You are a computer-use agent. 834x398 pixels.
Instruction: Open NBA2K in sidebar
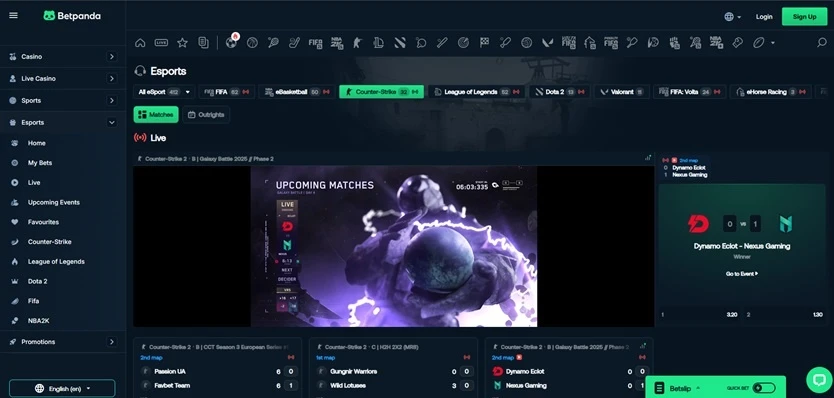pos(38,321)
